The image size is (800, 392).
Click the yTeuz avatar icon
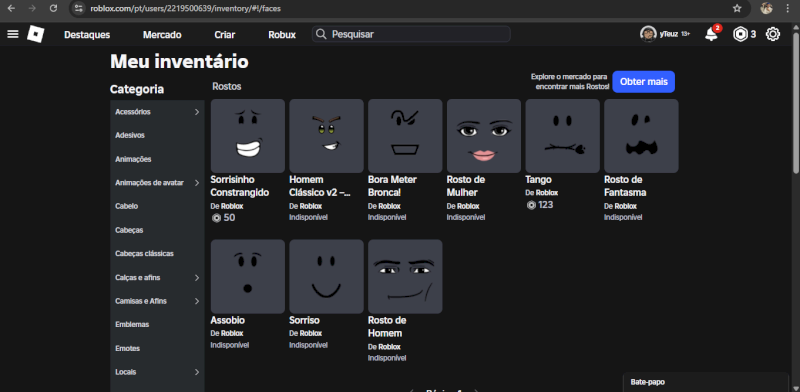(x=648, y=34)
